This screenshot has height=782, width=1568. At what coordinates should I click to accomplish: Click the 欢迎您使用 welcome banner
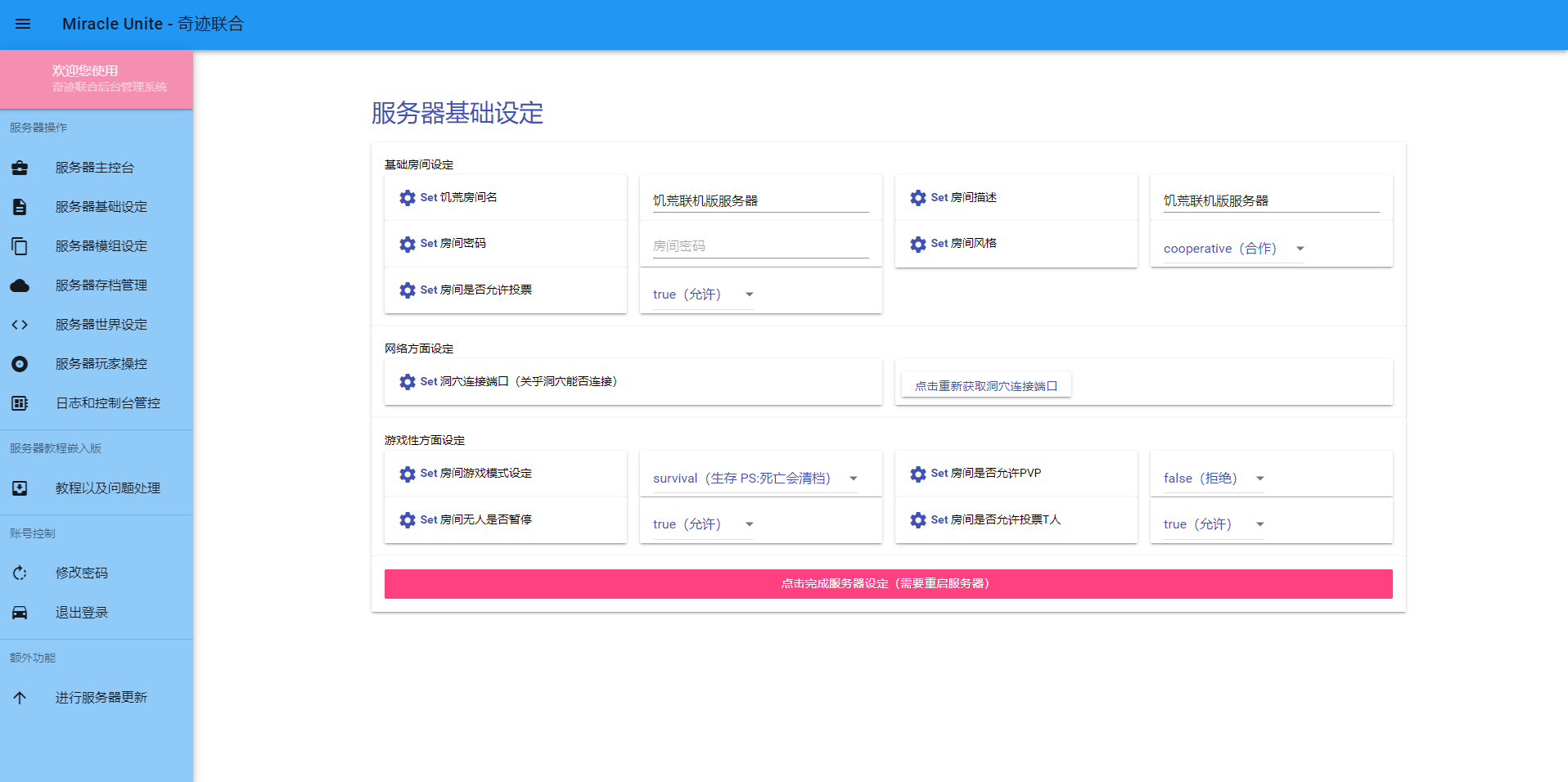tap(97, 79)
